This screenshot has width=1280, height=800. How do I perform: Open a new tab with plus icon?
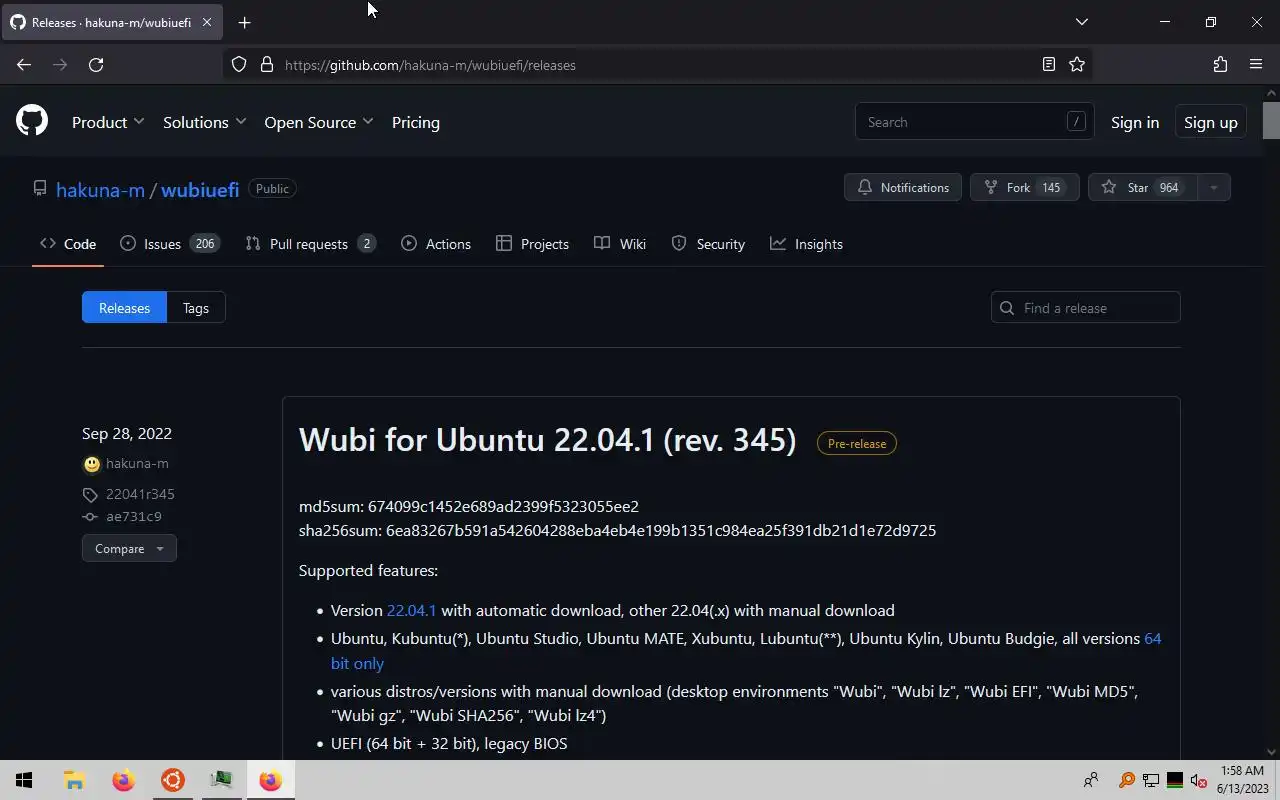(x=244, y=22)
